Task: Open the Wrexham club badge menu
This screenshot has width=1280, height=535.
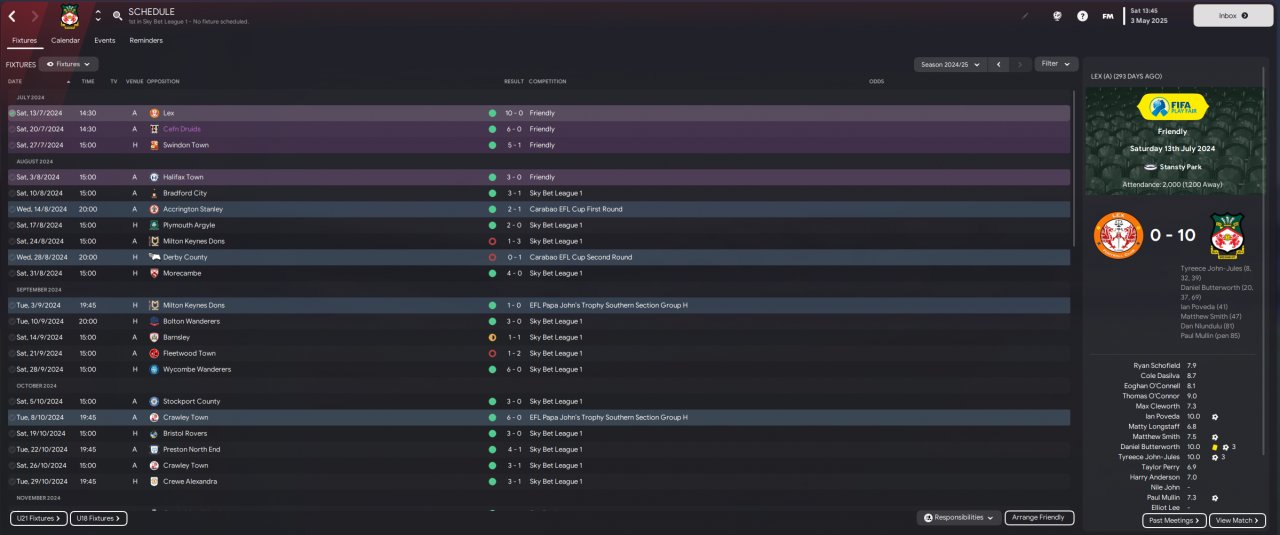Action: click(69, 15)
